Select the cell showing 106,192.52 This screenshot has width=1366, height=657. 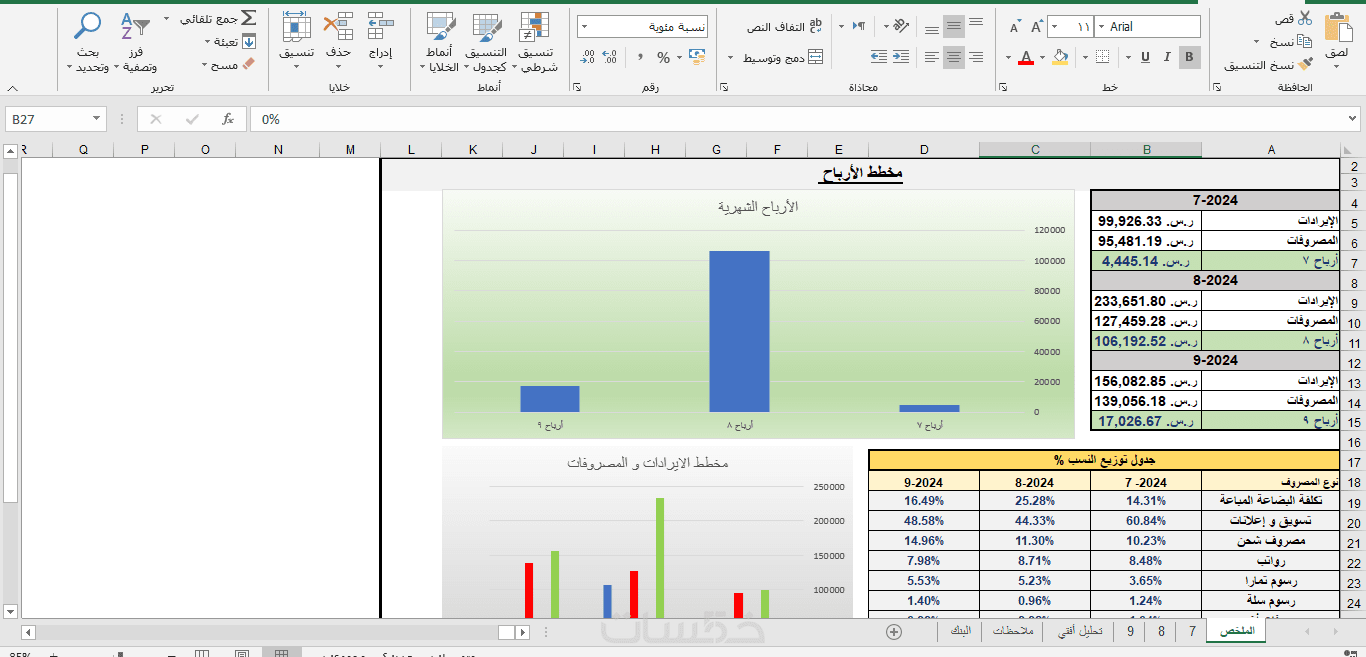point(1147,341)
